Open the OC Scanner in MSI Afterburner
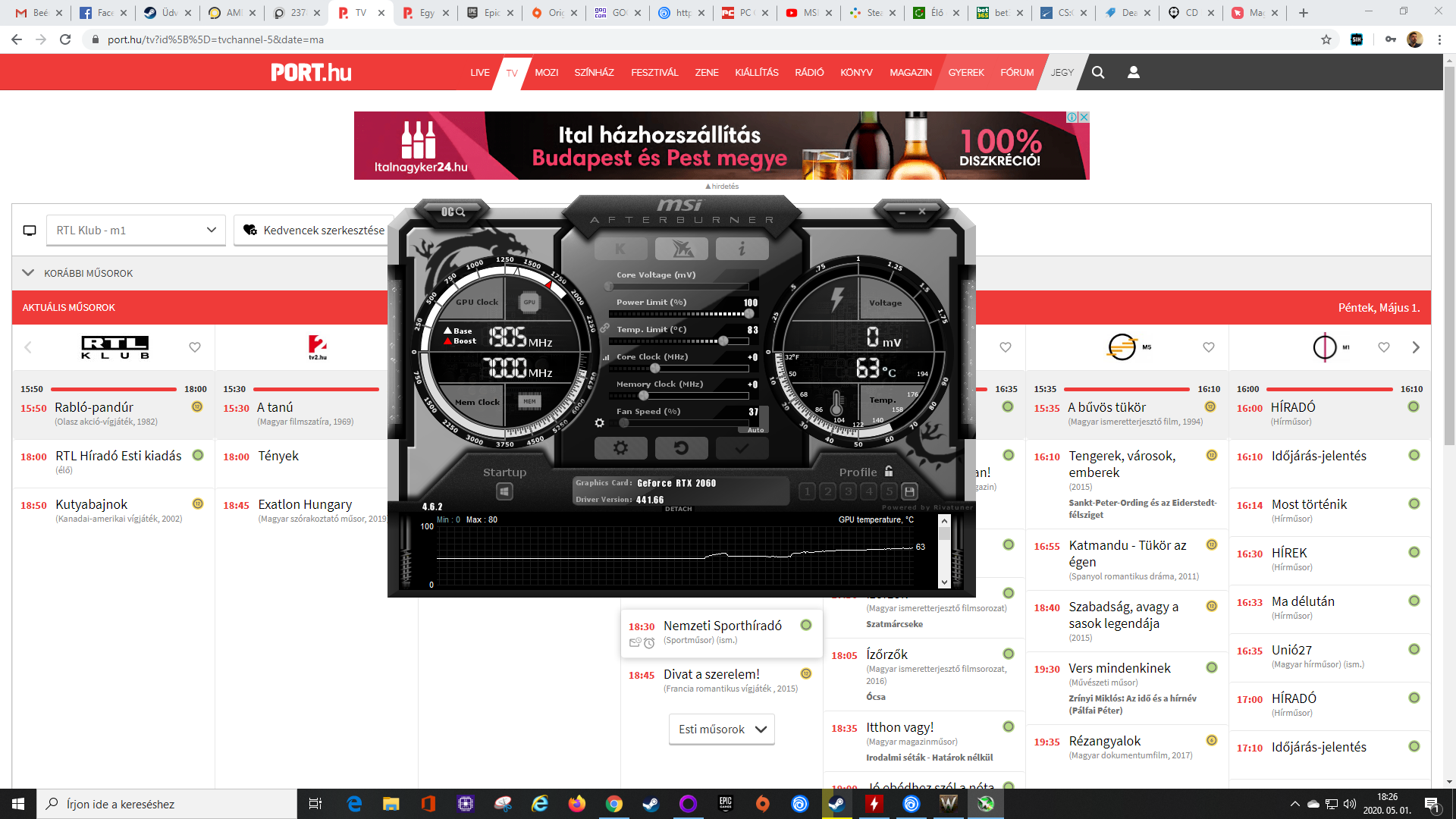The image size is (1456, 819). click(x=453, y=212)
